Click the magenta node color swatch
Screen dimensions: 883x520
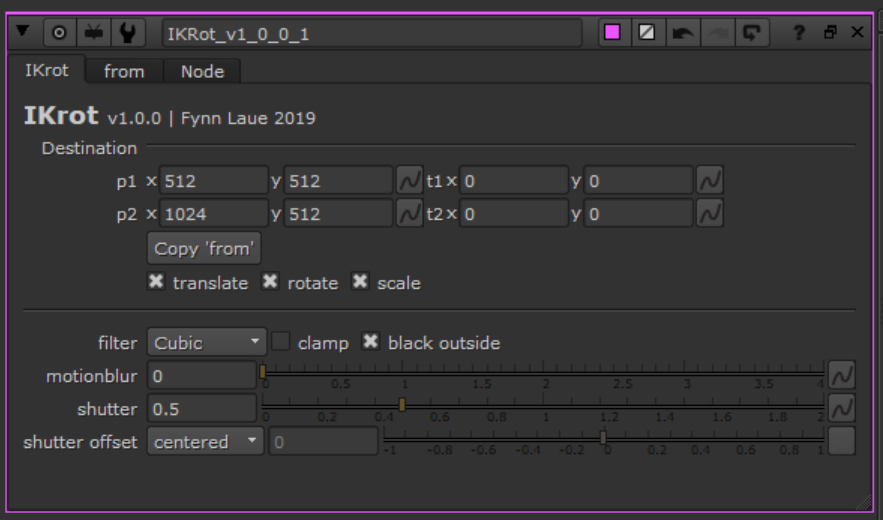tap(613, 33)
